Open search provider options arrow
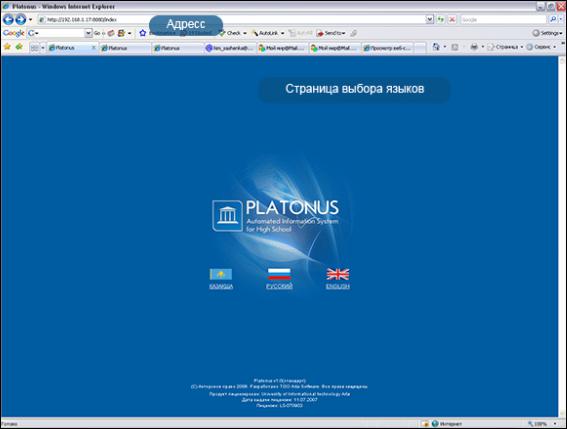Image resolution: width=567 pixels, height=429 pixels. [561, 20]
